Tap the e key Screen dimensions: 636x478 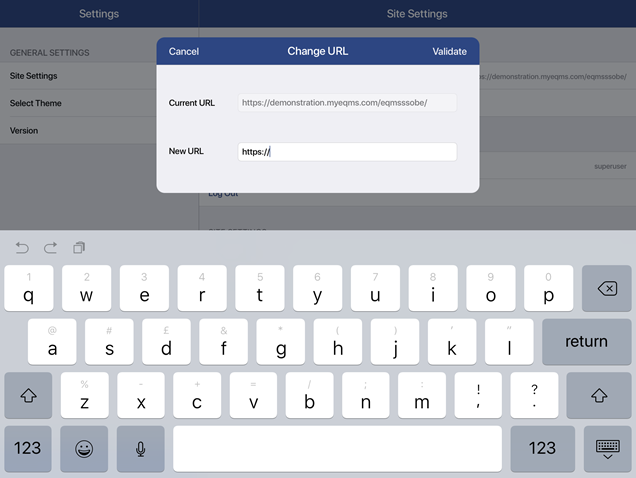(x=144, y=289)
